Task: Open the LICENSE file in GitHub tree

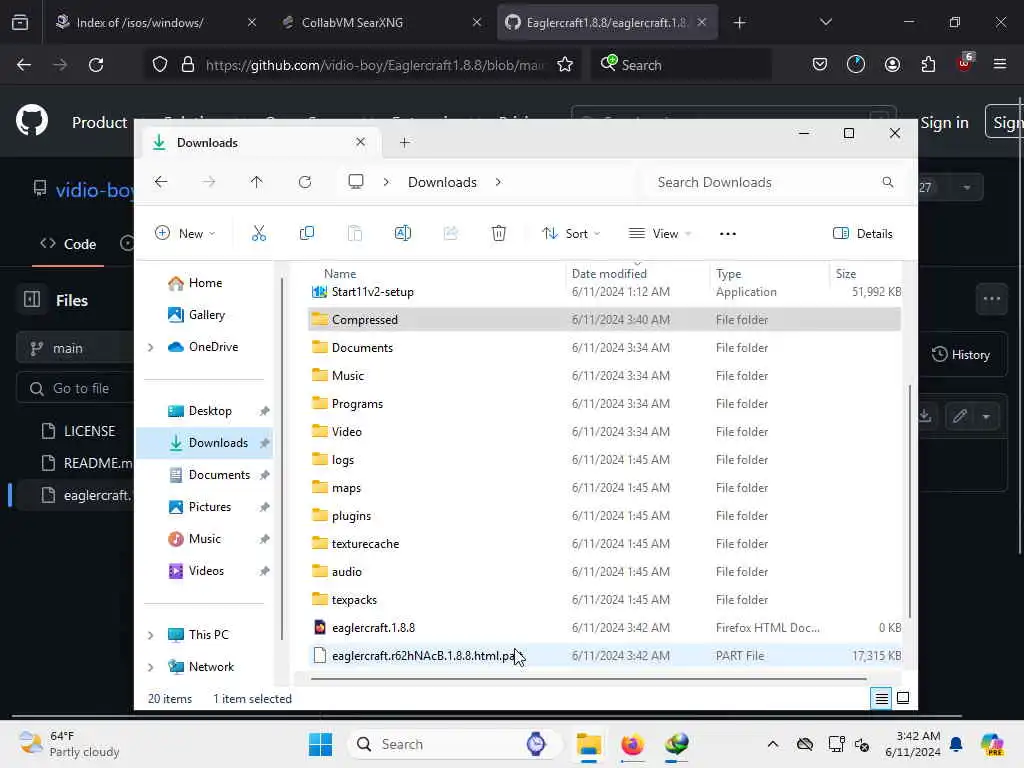Action: tap(89, 431)
